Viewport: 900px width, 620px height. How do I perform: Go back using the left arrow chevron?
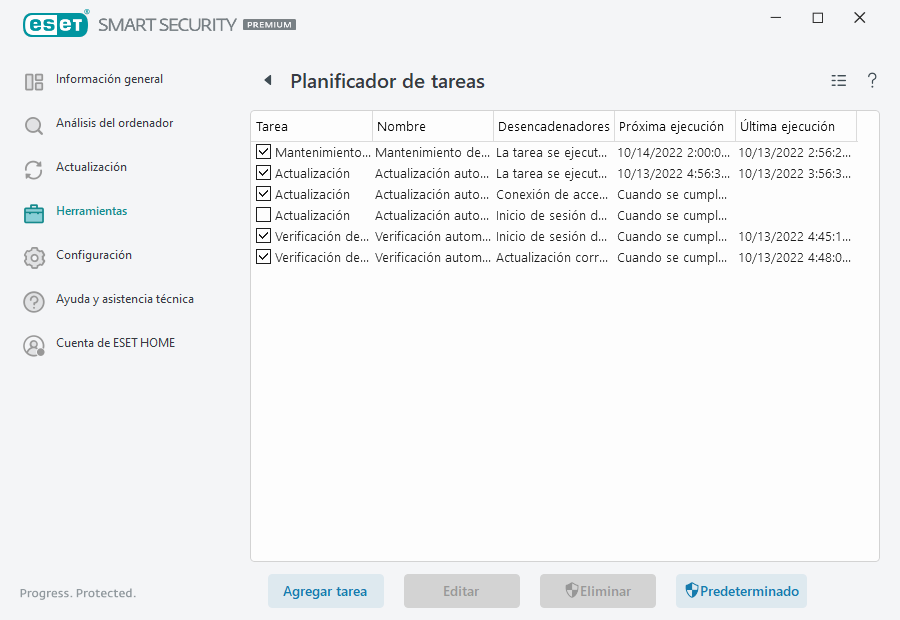click(x=266, y=80)
